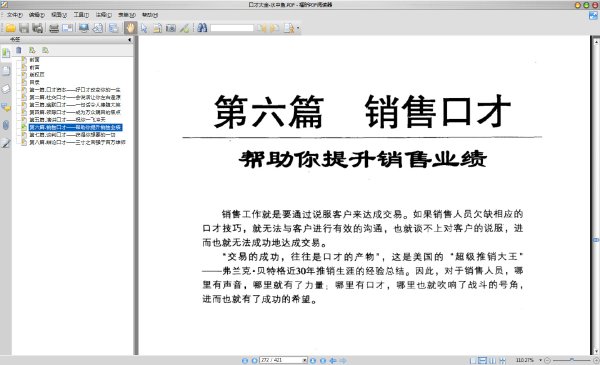Viewport: 600px width, 365px height.
Task: Go to previous page button in status bar
Action: pos(254,360)
